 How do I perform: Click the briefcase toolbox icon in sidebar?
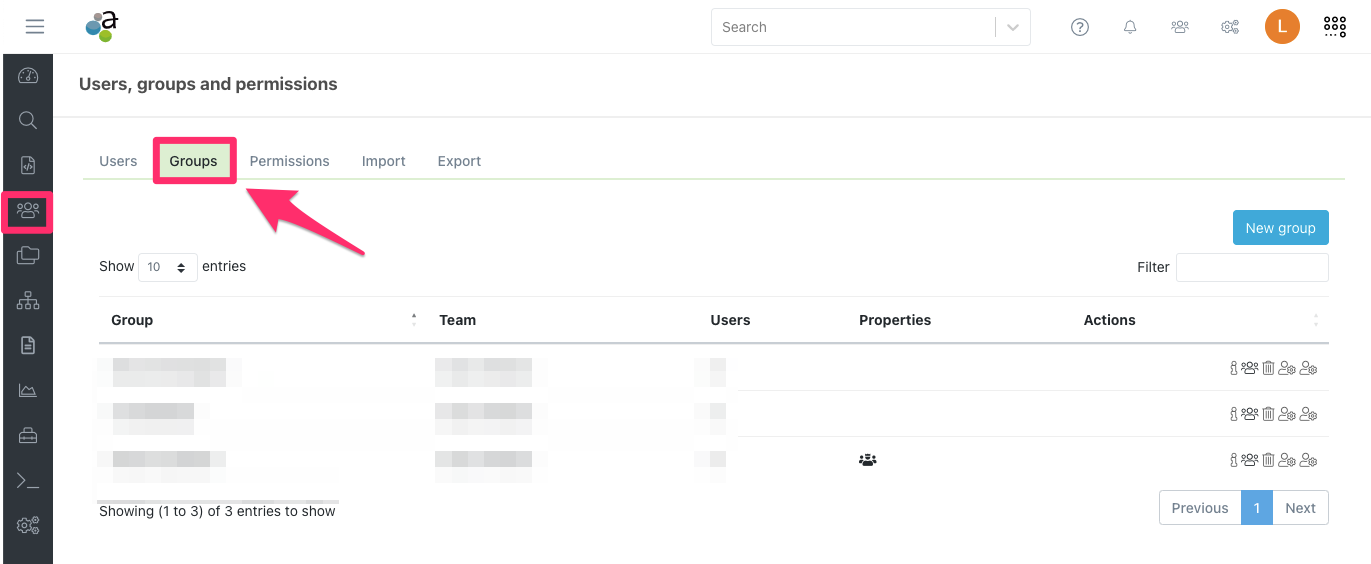(28, 436)
